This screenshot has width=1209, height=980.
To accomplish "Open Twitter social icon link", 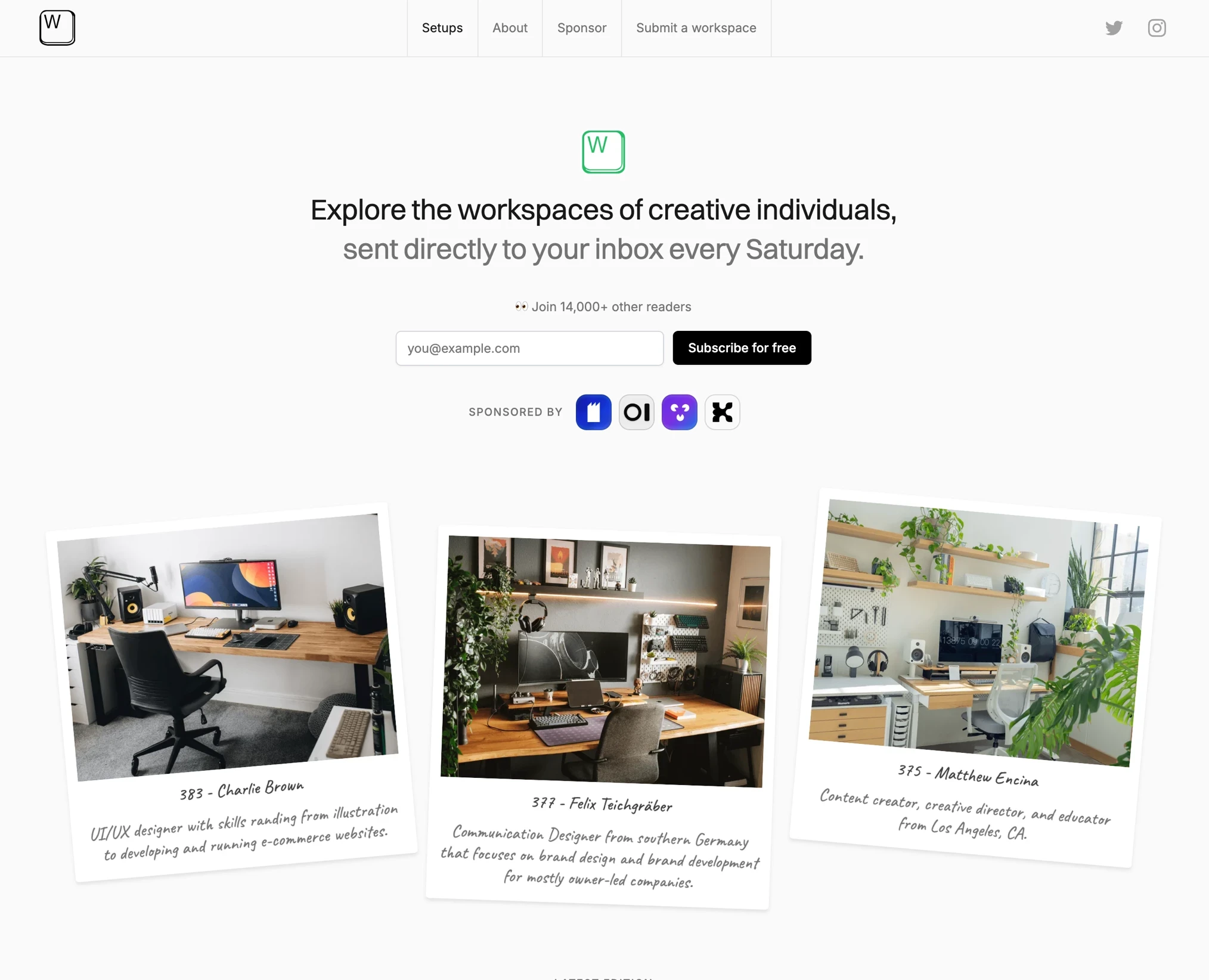I will pyautogui.click(x=1114, y=28).
